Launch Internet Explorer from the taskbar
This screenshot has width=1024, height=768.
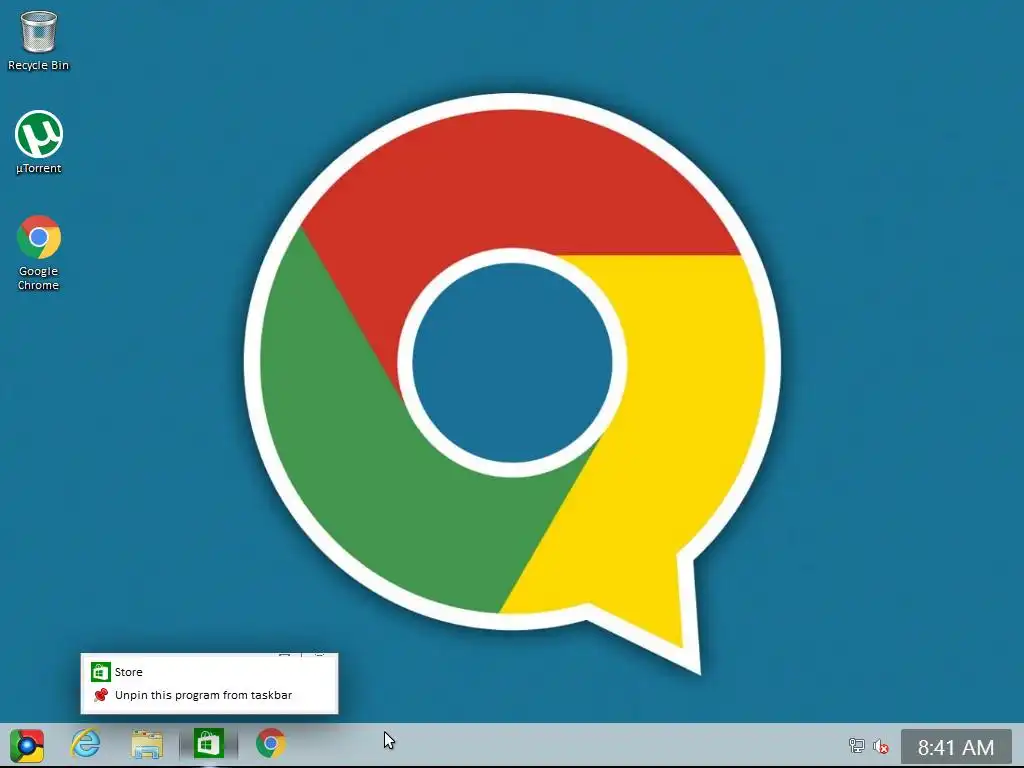[86, 744]
